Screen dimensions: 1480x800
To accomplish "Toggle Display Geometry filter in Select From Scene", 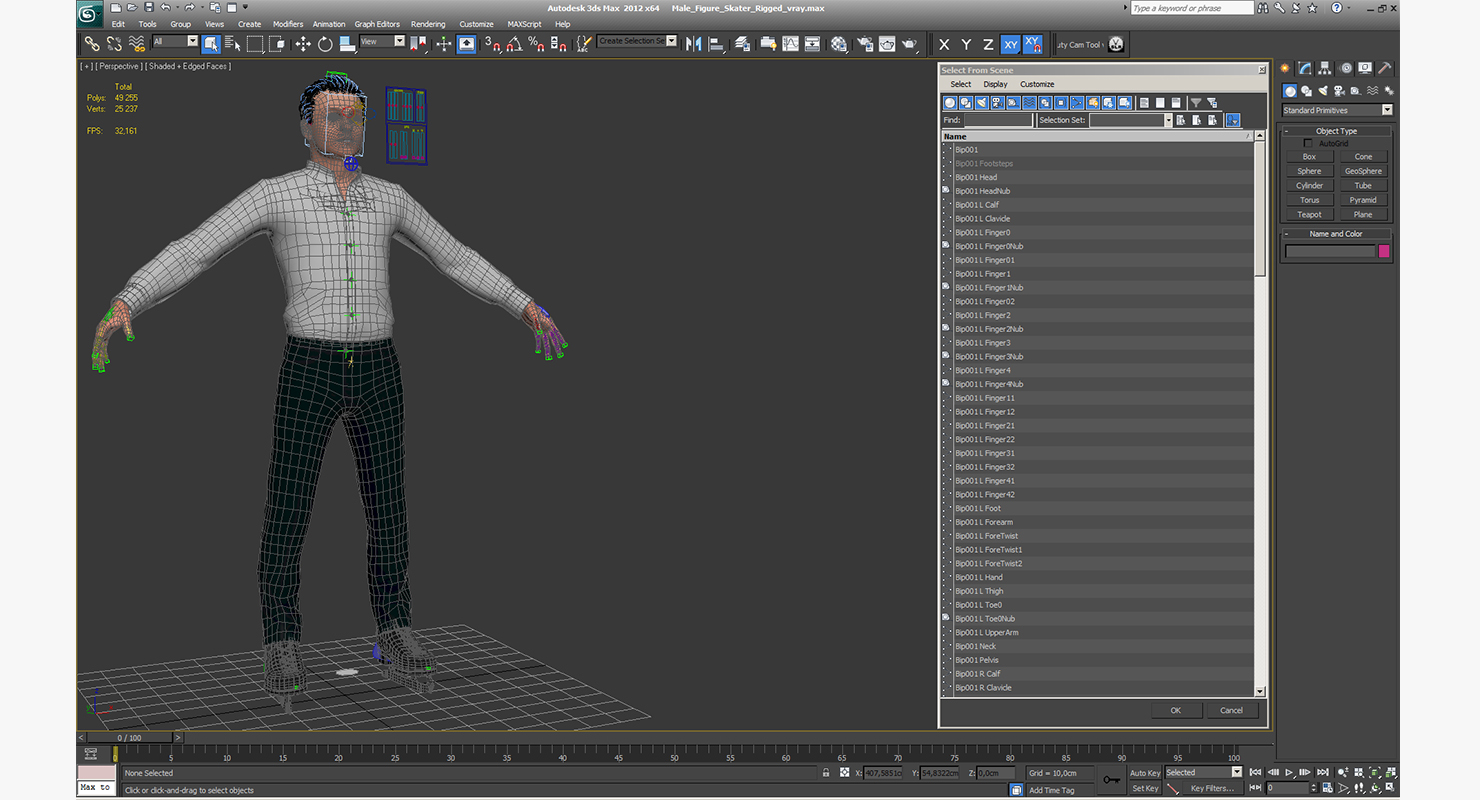I will 950,102.
